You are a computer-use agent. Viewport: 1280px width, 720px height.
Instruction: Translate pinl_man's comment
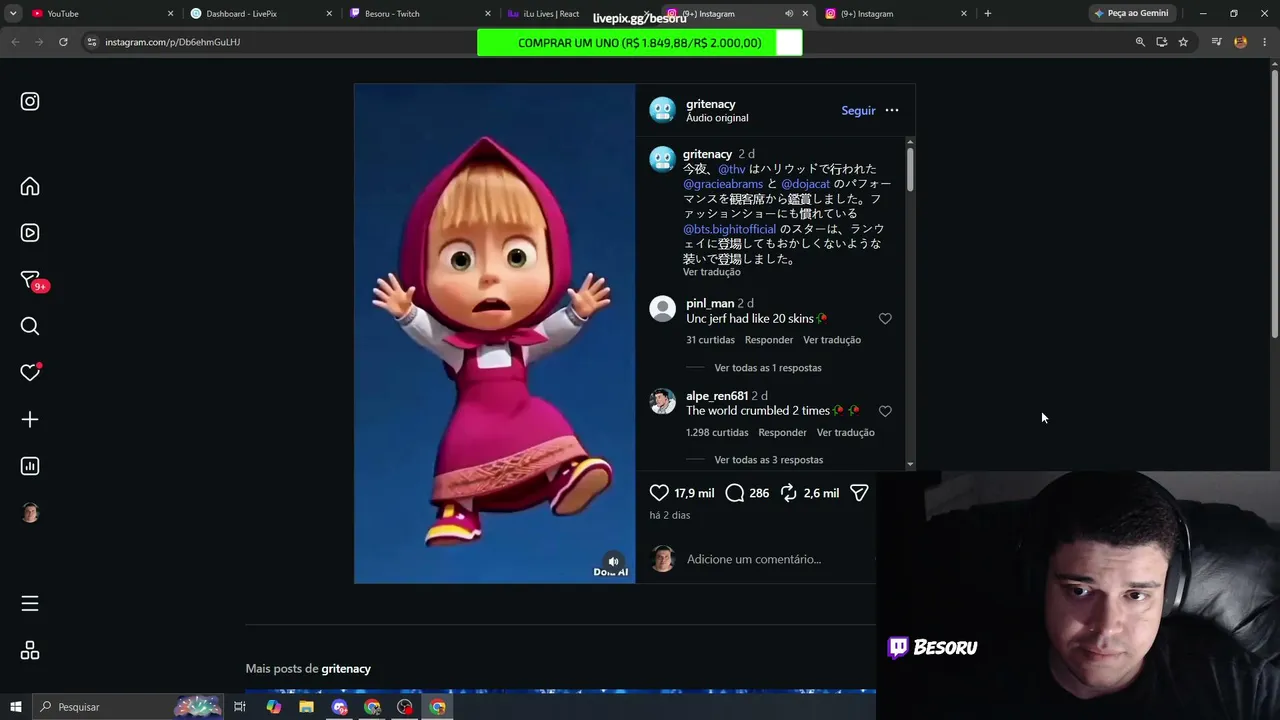832,340
